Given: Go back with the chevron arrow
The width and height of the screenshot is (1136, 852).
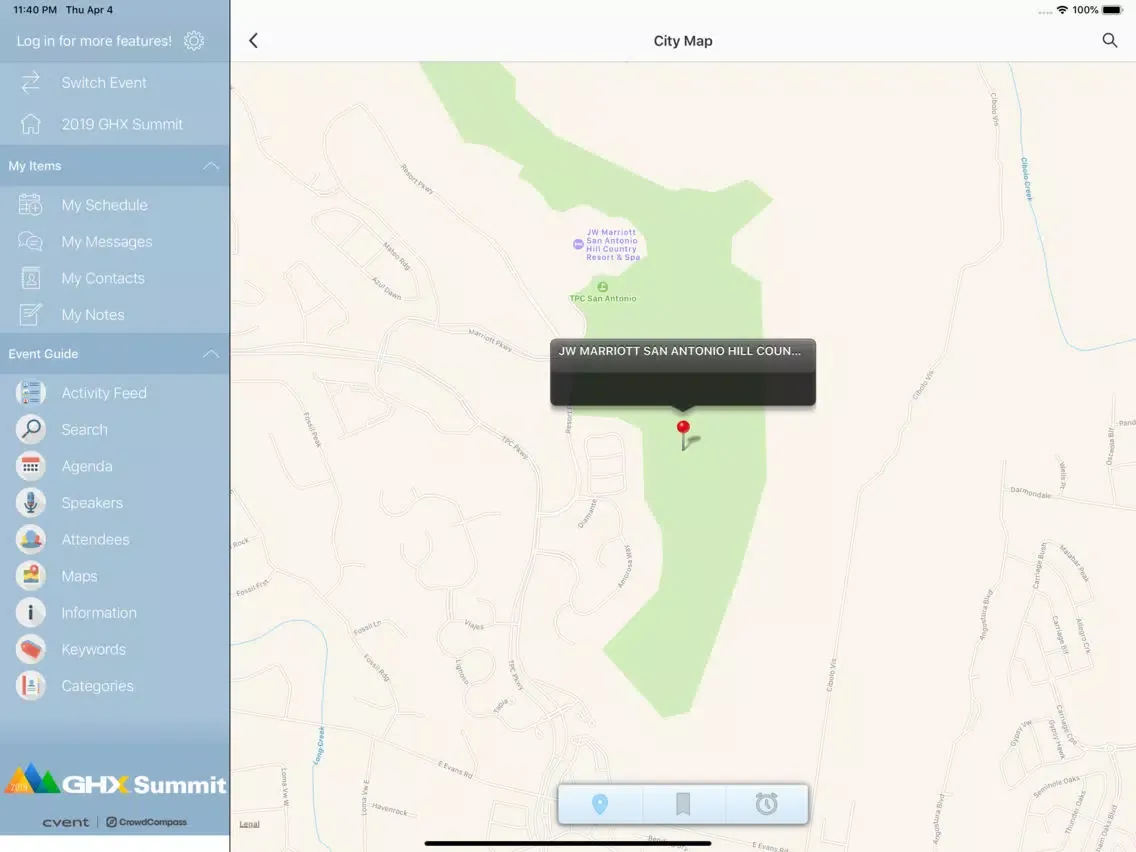Looking at the screenshot, I should tap(254, 41).
